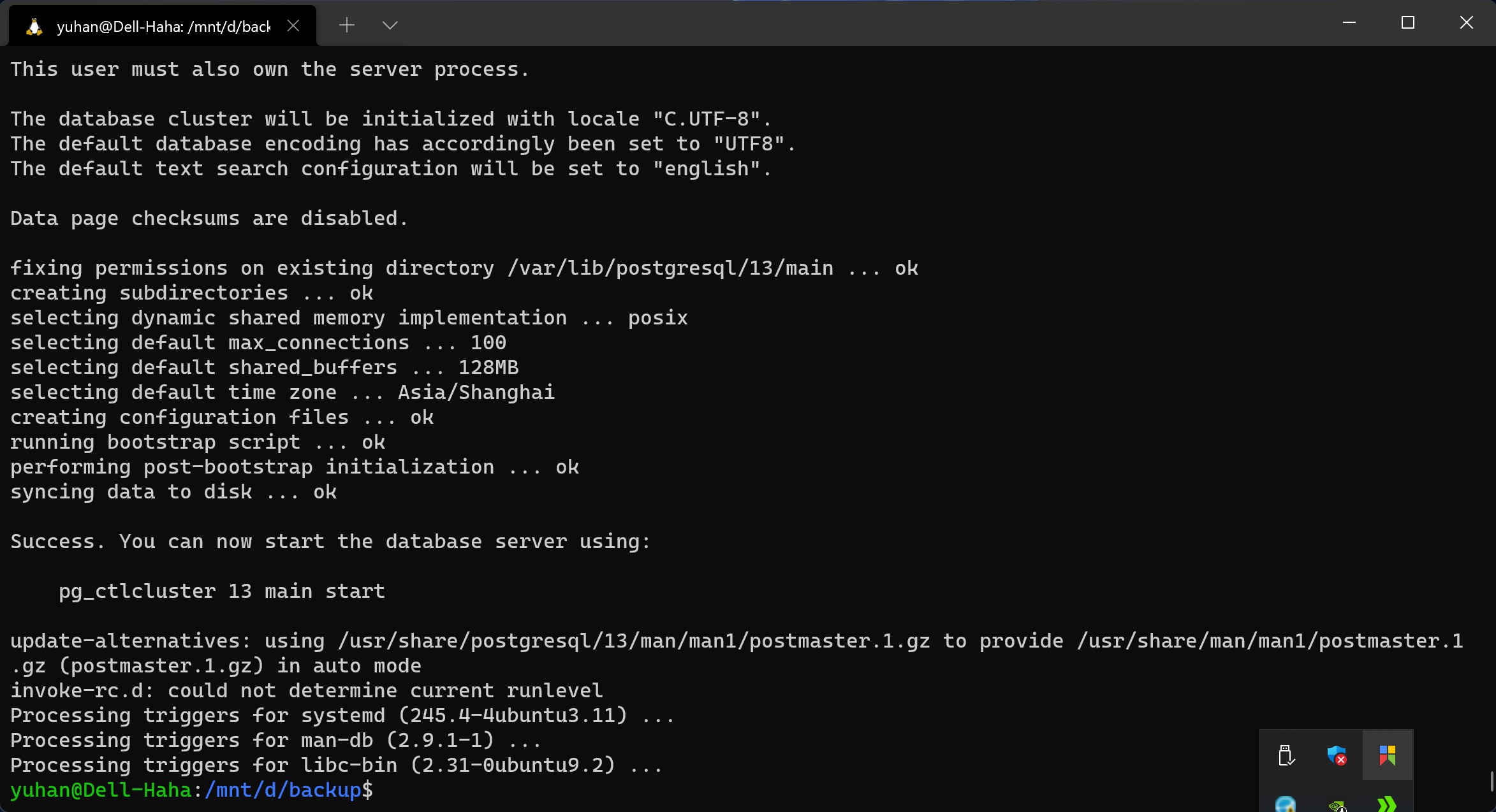The height and width of the screenshot is (812, 1496).
Task: Click the green double-chevron tray icon
Action: point(1388,803)
